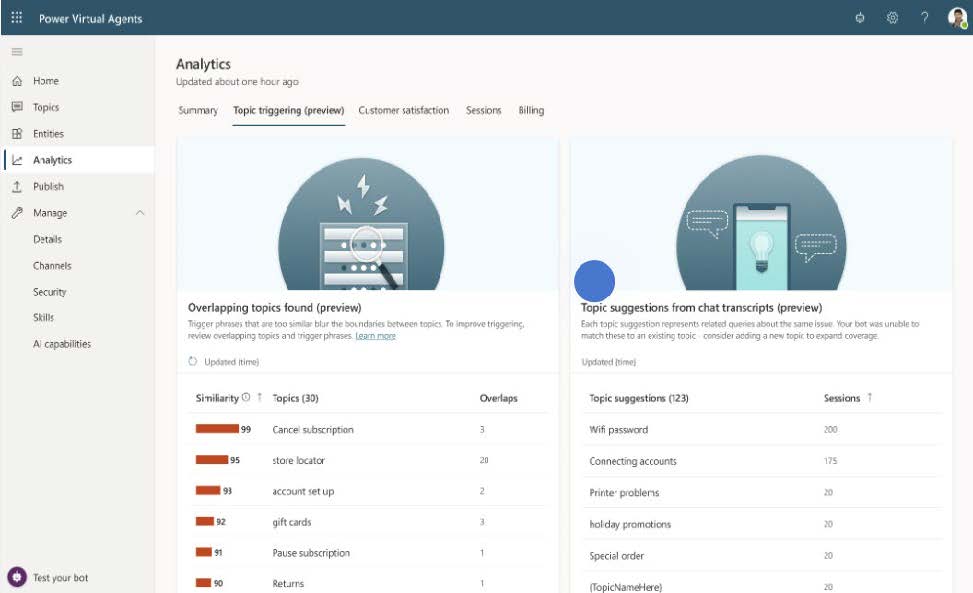Open the Billing tab
The image size is (973, 593).
coord(531,110)
